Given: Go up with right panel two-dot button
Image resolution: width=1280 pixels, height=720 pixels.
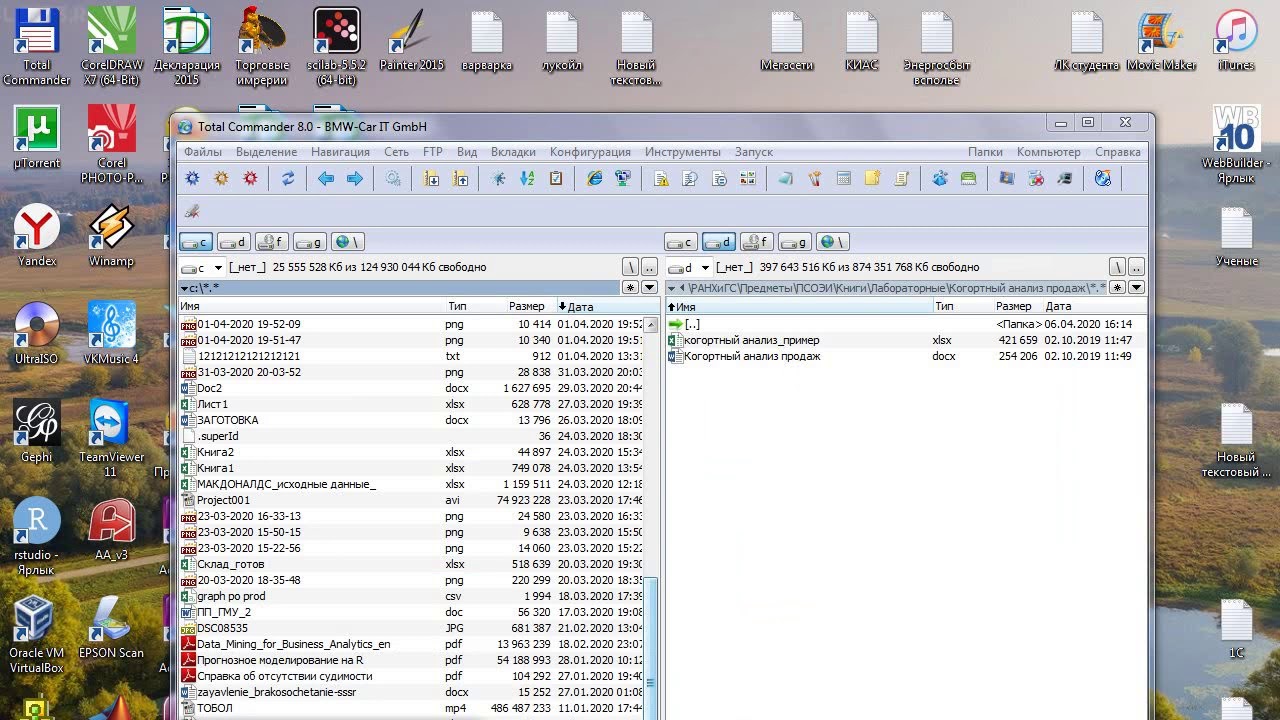Looking at the screenshot, I should 1136,268.
